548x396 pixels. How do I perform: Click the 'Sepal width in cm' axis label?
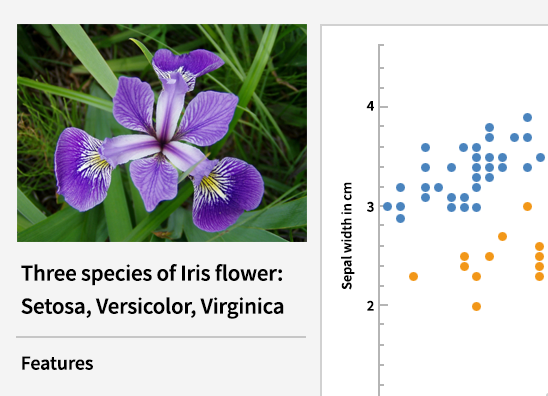coord(346,236)
